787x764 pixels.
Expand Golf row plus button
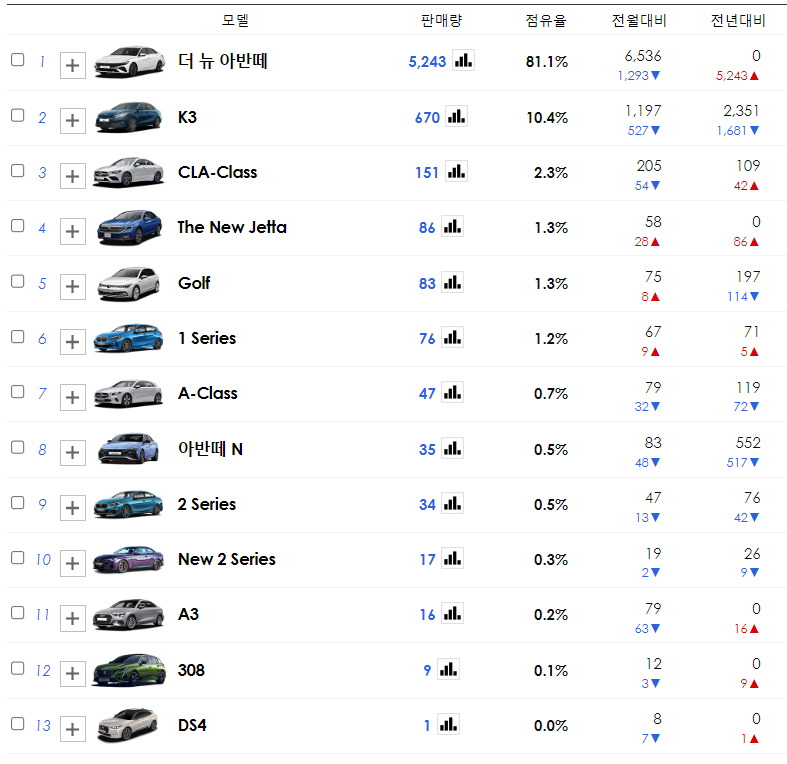coord(73,287)
